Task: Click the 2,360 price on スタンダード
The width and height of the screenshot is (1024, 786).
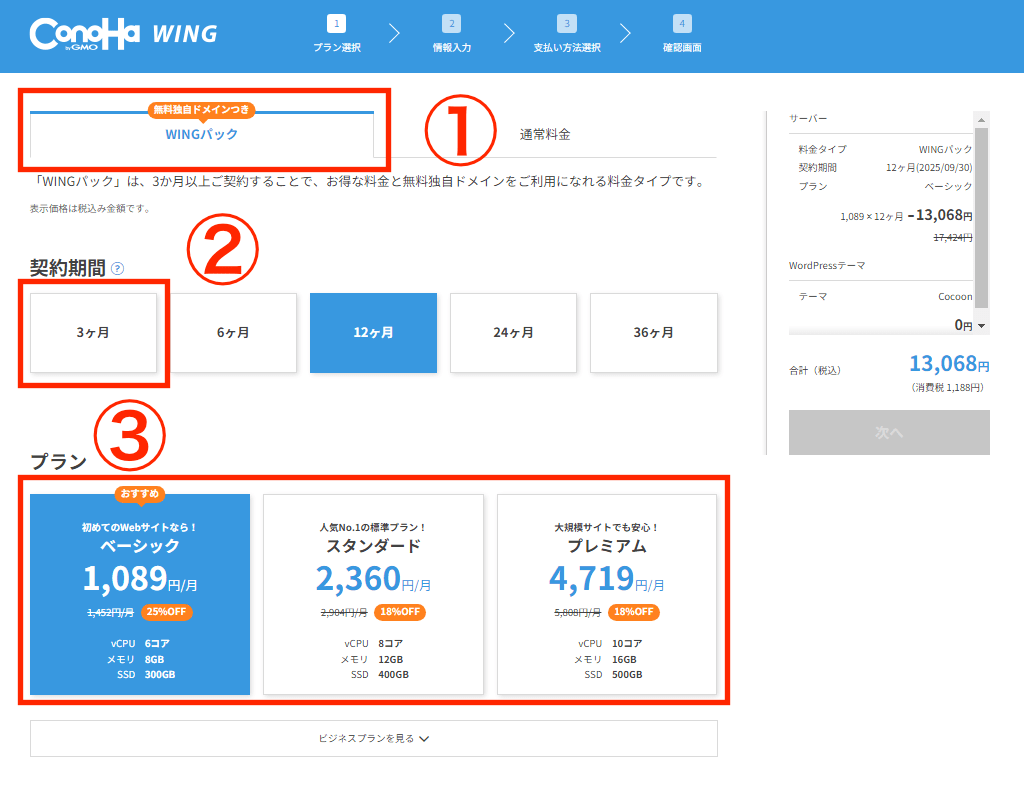Action: click(359, 578)
